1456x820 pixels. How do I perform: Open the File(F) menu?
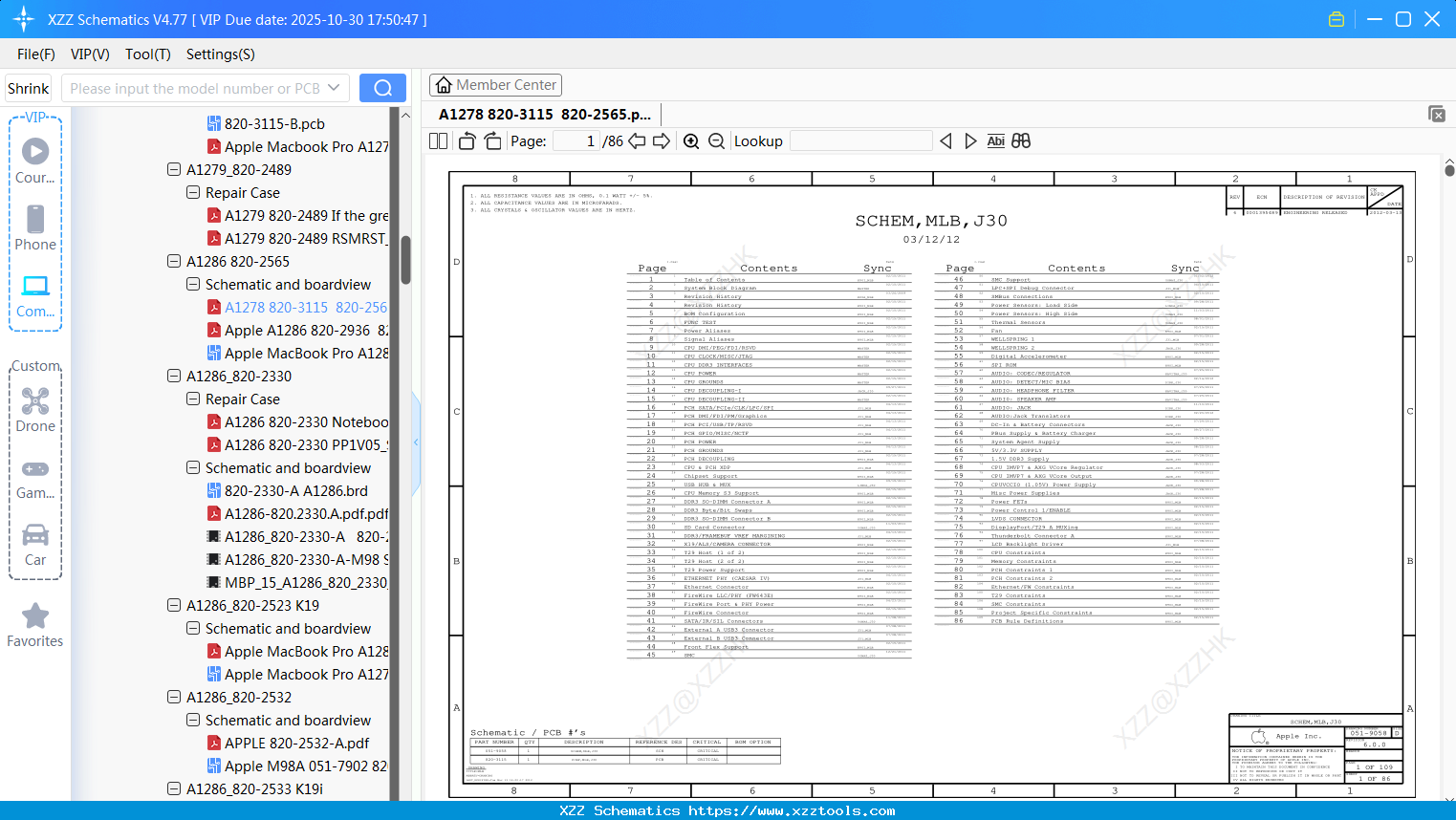[x=36, y=54]
